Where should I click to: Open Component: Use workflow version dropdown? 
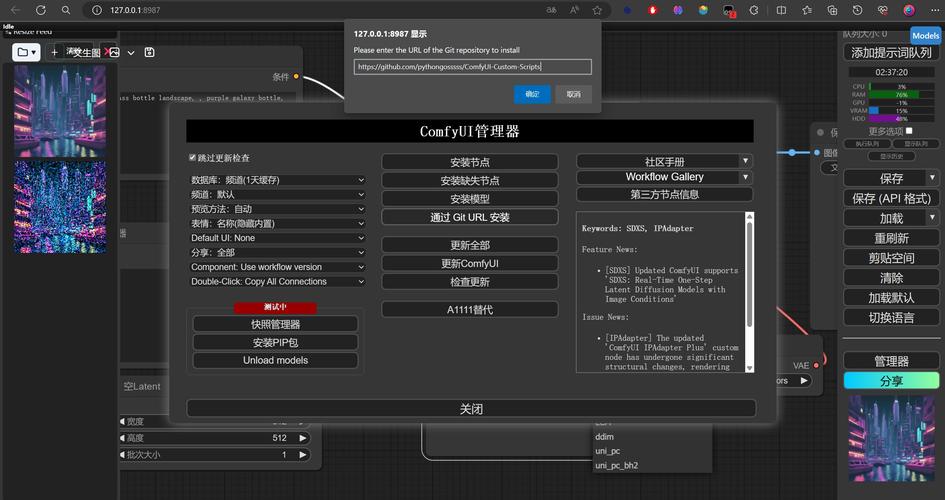[x=277, y=267]
